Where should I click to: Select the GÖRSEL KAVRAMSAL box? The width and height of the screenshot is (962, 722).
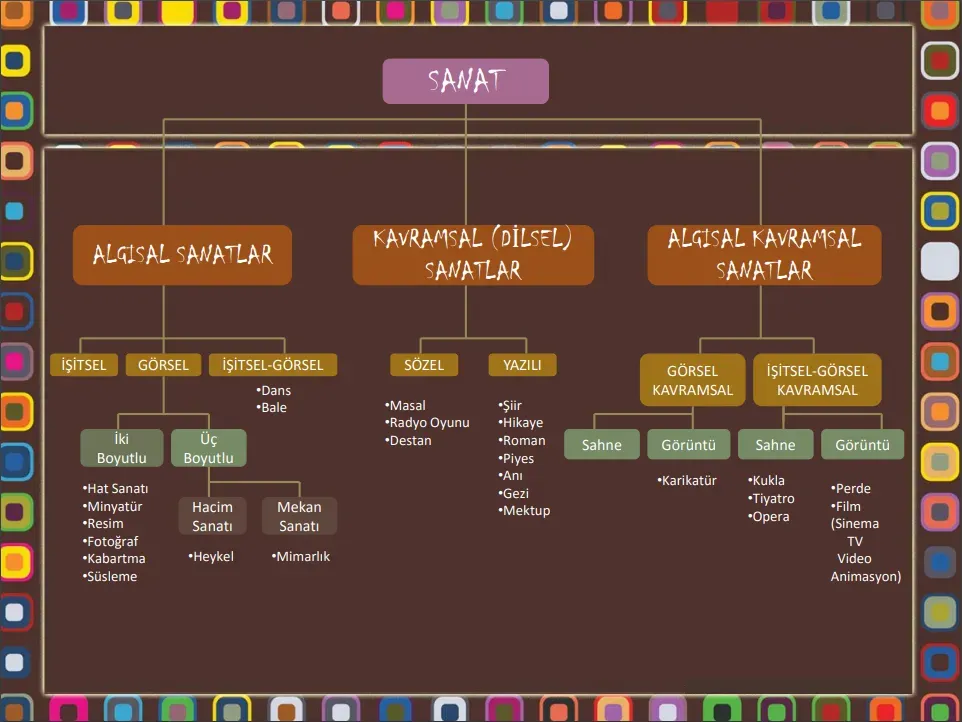pos(693,380)
